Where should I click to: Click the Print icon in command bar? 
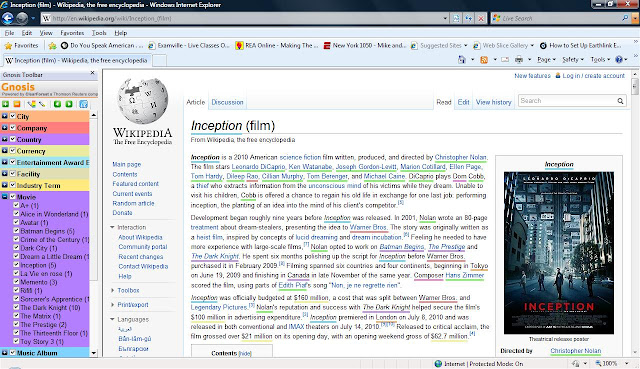click(519, 60)
